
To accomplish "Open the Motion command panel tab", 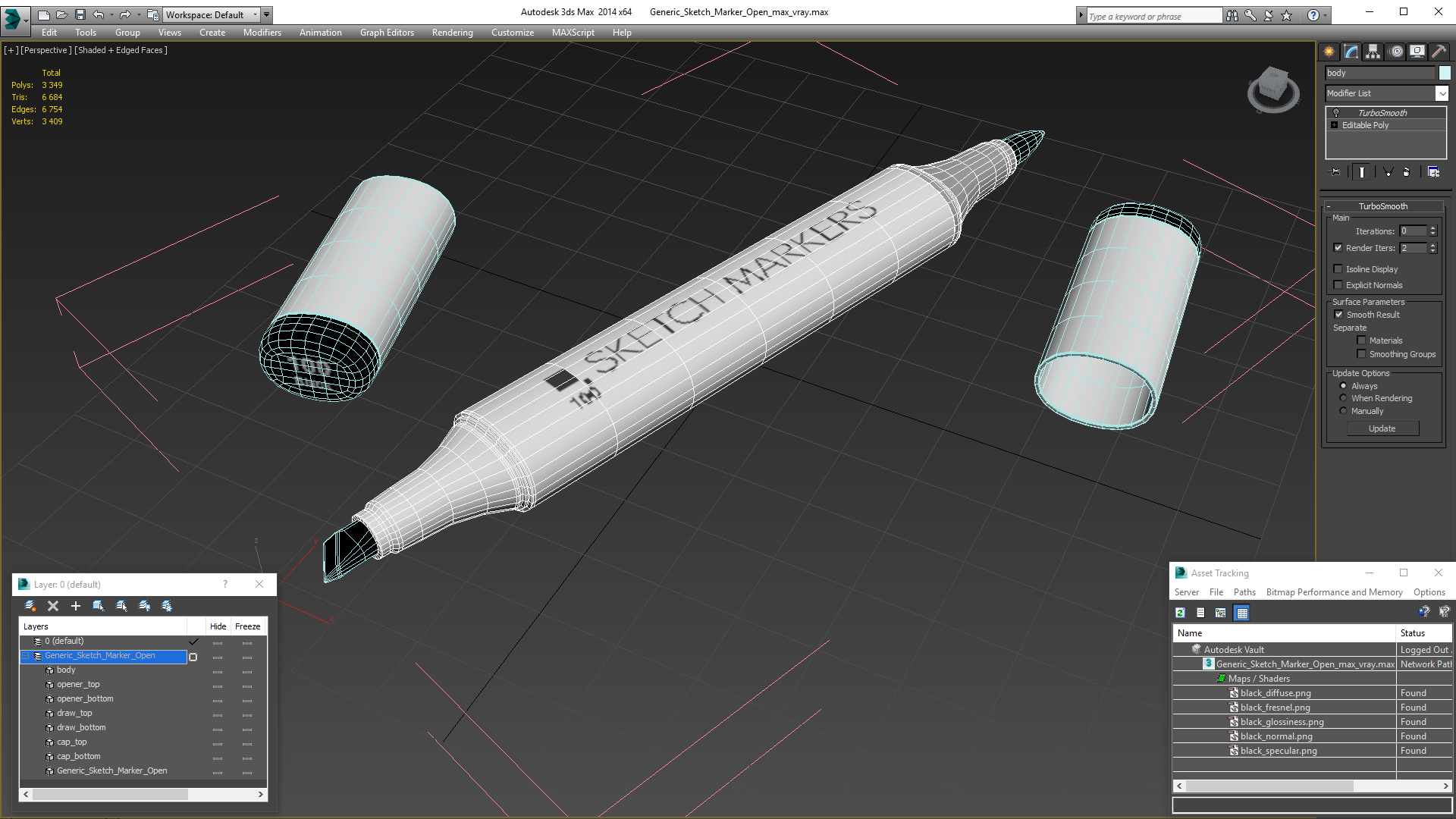I will [1396, 52].
